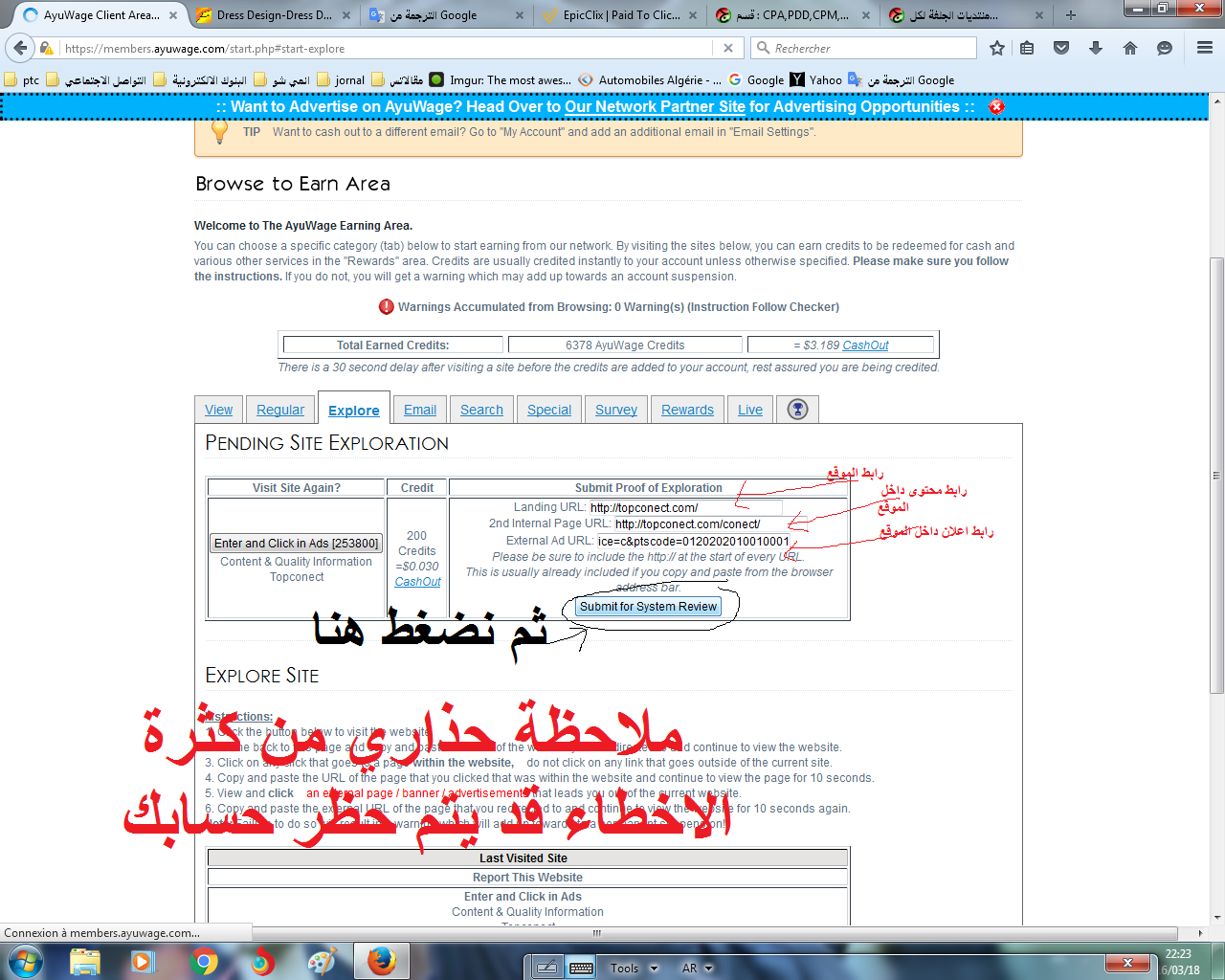Click the horizontal scrollbar at page bottom
Image resolution: width=1225 pixels, height=980 pixels.
597,933
